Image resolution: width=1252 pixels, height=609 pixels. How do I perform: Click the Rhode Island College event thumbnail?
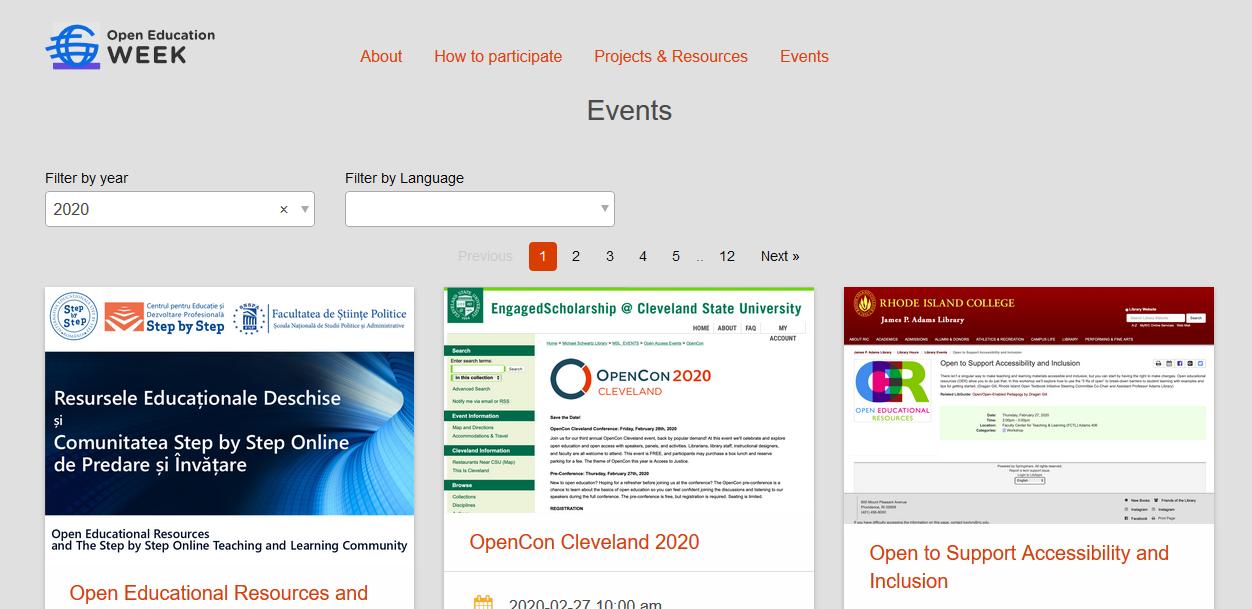tap(1029, 405)
